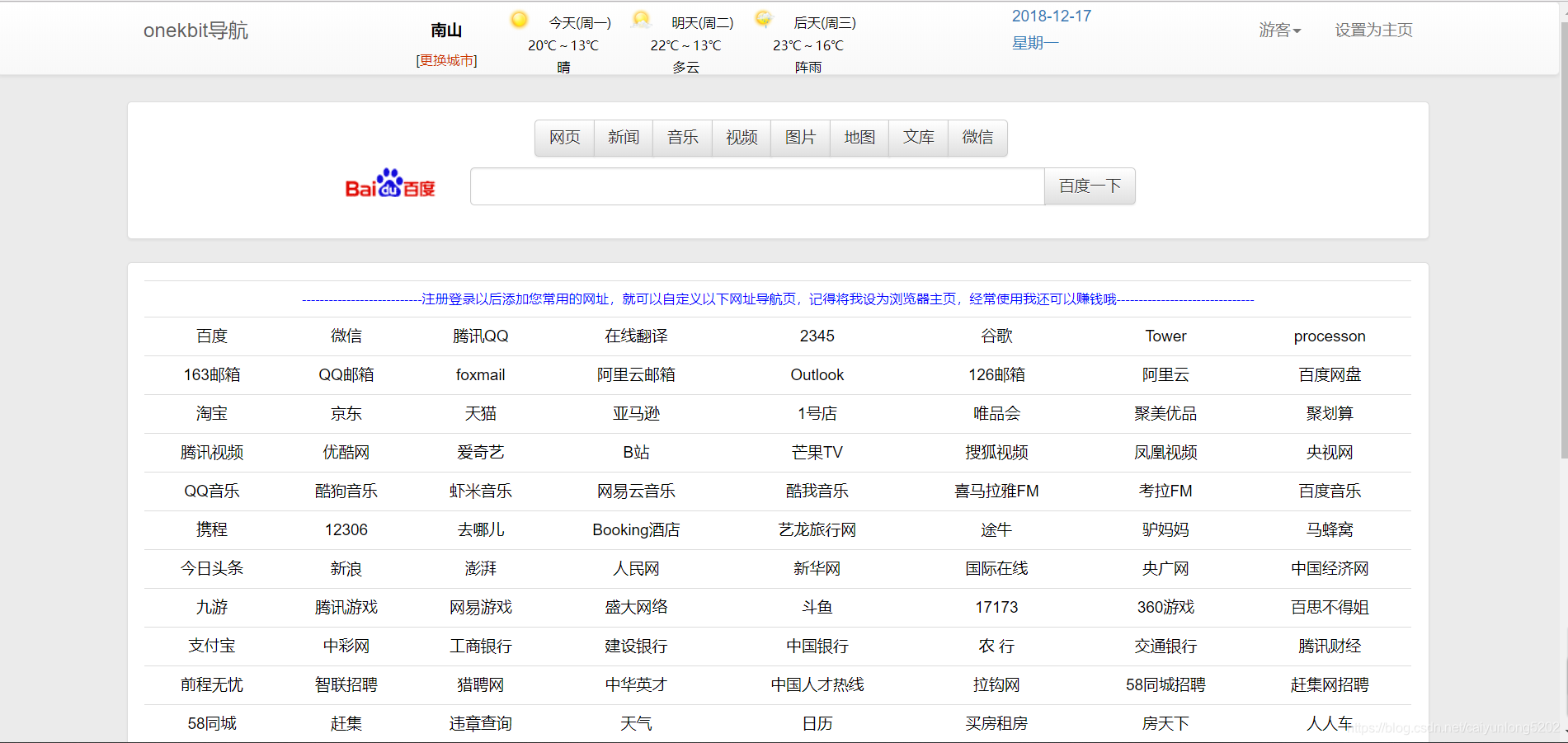Viewport: 1568px width, 743px height.
Task: Select the 微信 search tab
Action: coord(977,138)
